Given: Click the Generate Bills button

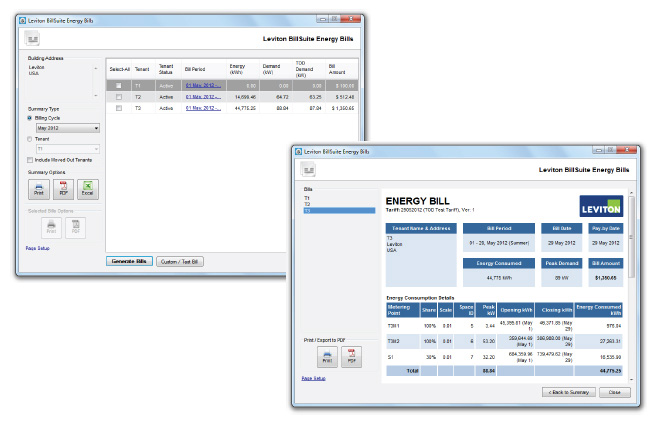Looking at the screenshot, I should coord(129,261).
